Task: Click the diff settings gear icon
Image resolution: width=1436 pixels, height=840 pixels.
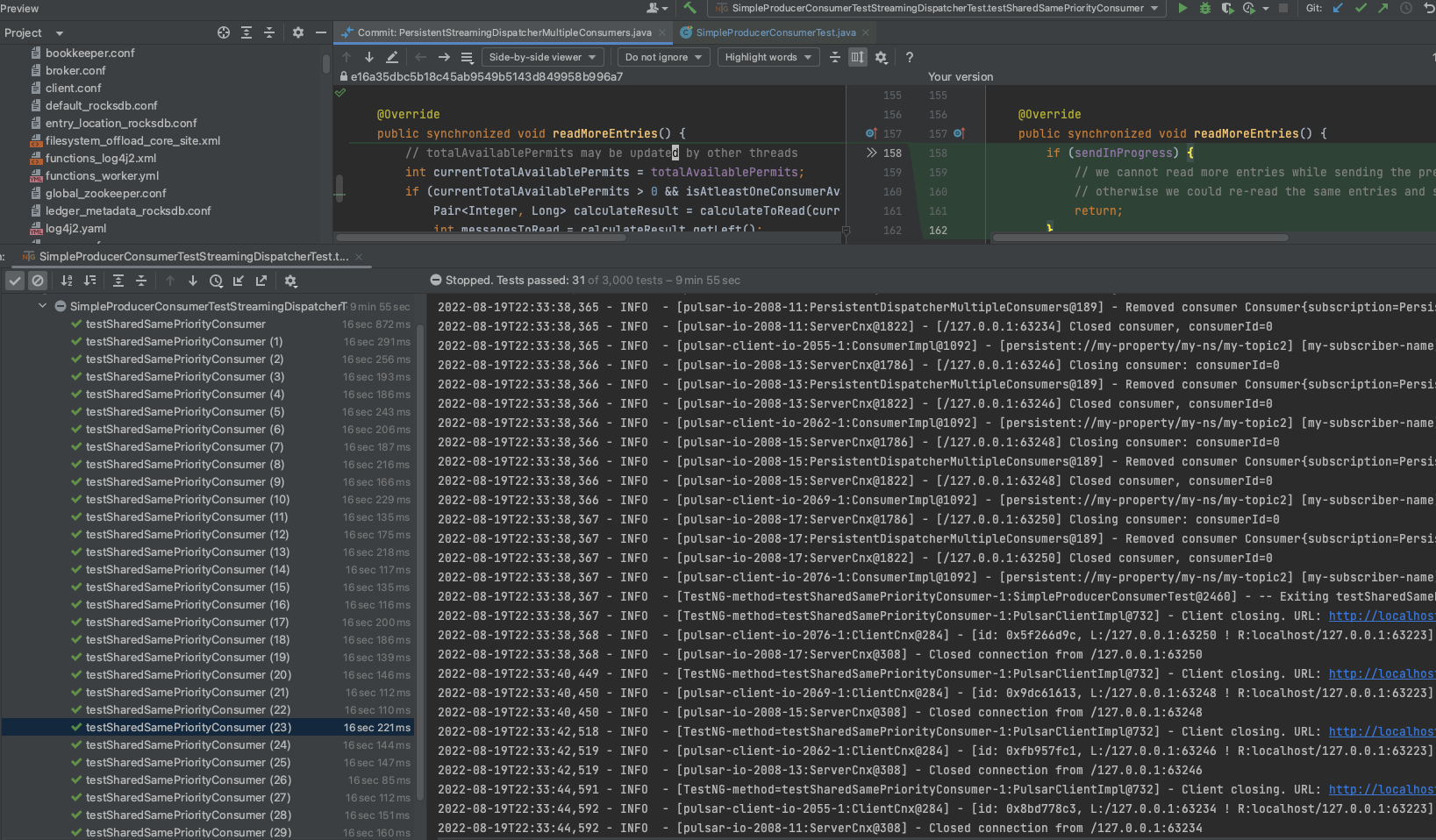Action: pyautogui.click(x=881, y=57)
